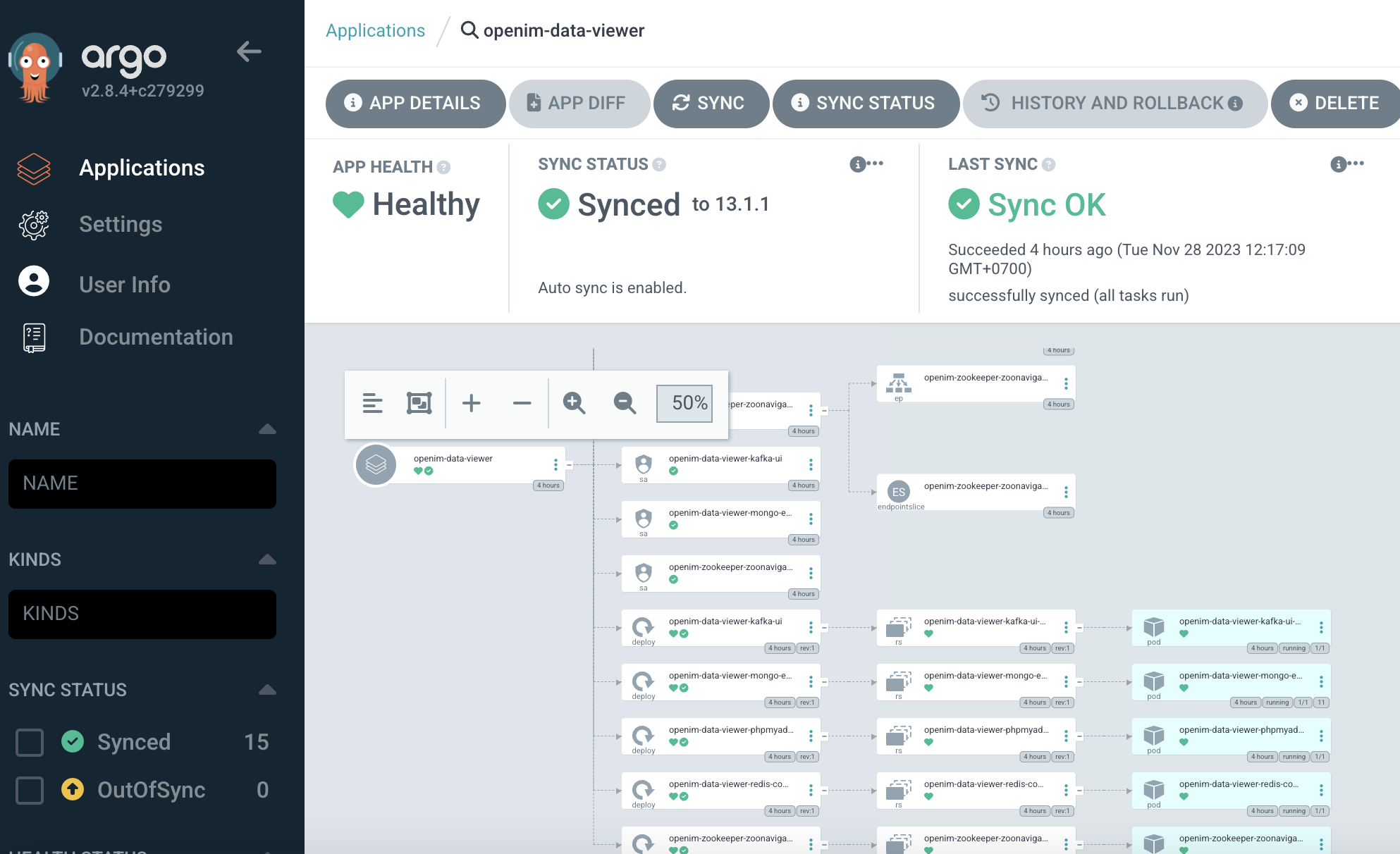This screenshot has height=854, width=1400.
Task: Collapse the SYNC STATUS filter section
Action: point(267,690)
